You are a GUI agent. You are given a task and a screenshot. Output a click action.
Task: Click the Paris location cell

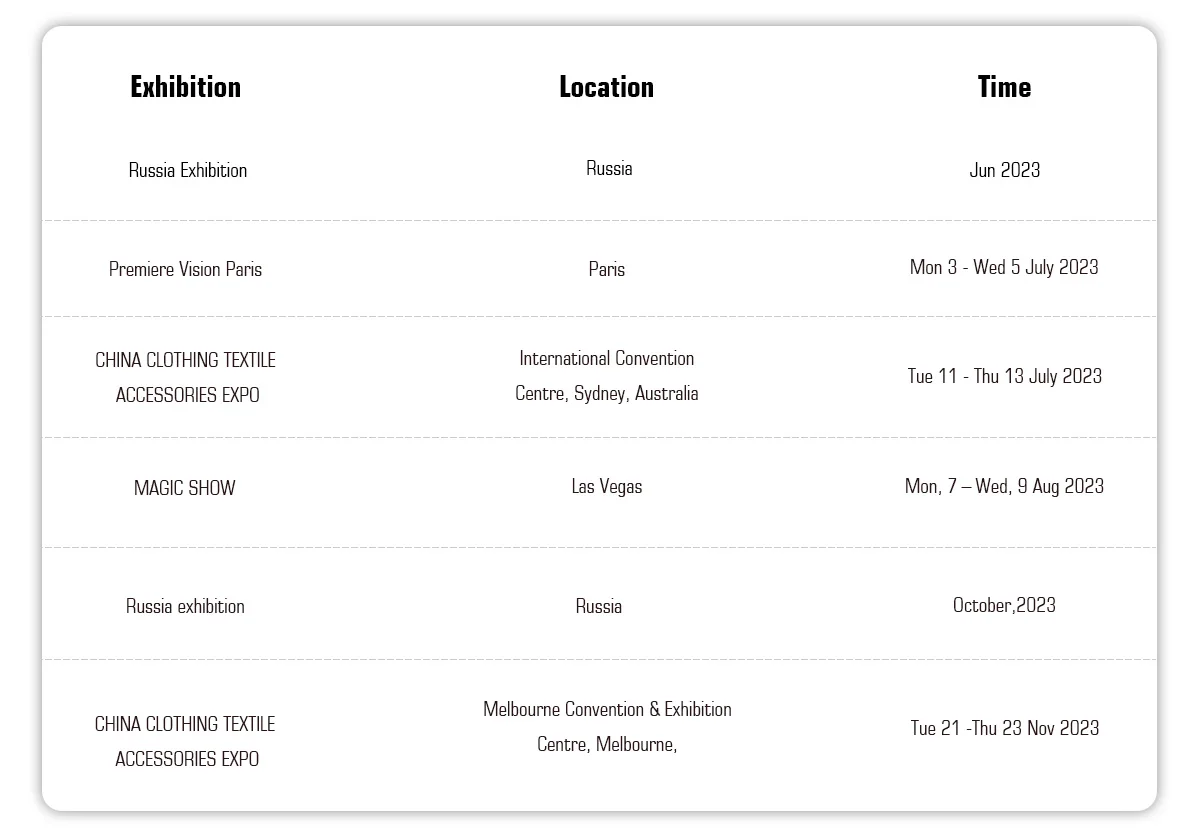tap(607, 269)
